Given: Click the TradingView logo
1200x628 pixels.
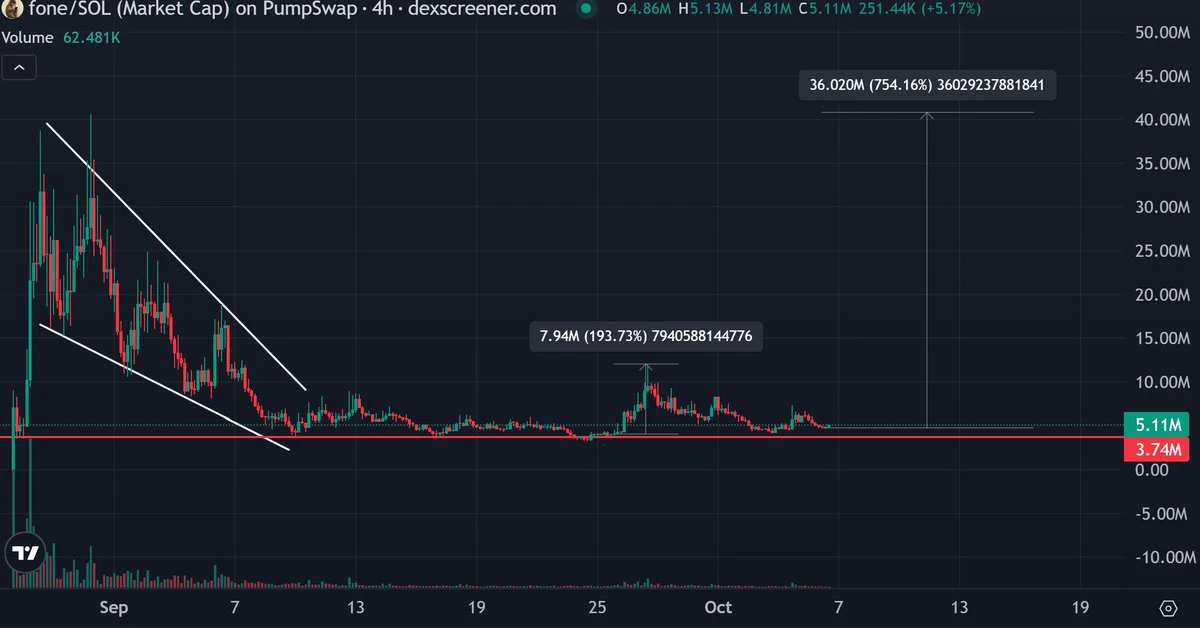Looking at the screenshot, I should [24, 553].
